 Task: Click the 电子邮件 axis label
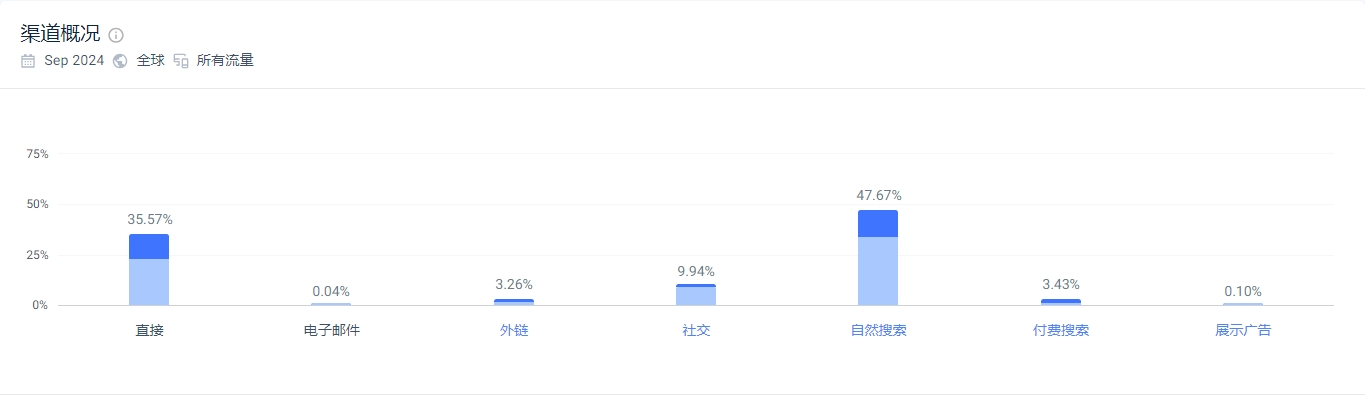coord(331,330)
